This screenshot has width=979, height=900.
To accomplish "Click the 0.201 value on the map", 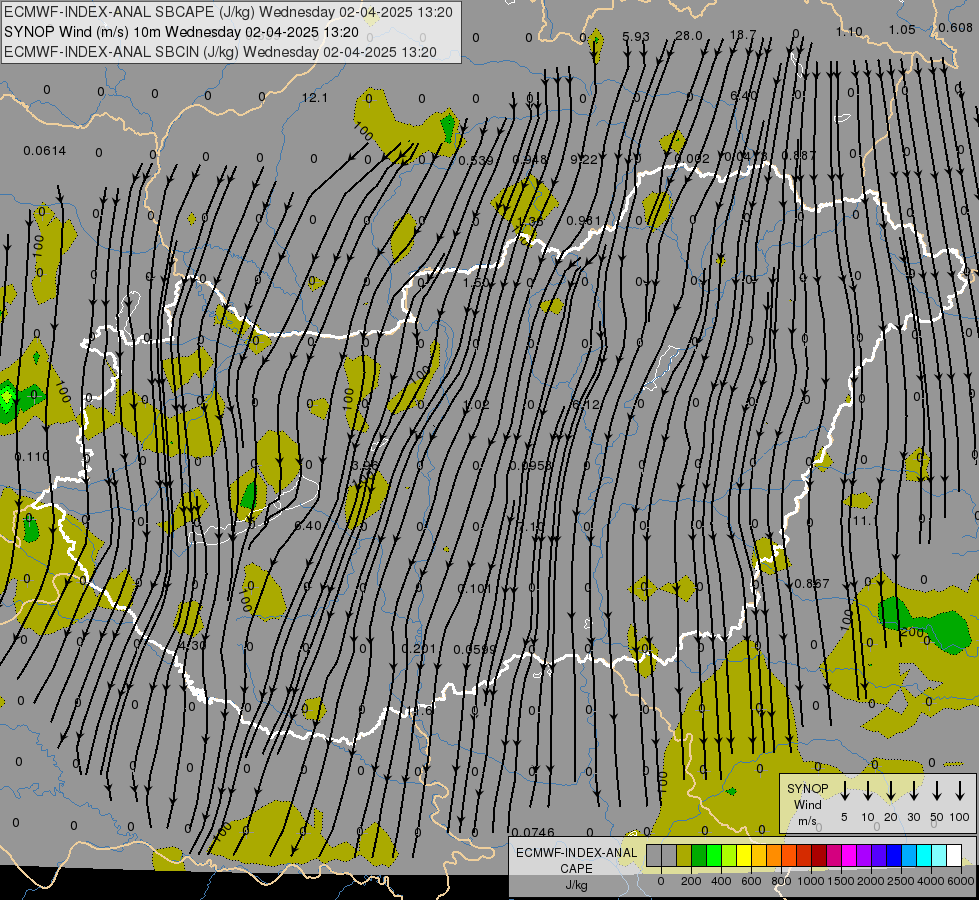I will coord(418,648).
